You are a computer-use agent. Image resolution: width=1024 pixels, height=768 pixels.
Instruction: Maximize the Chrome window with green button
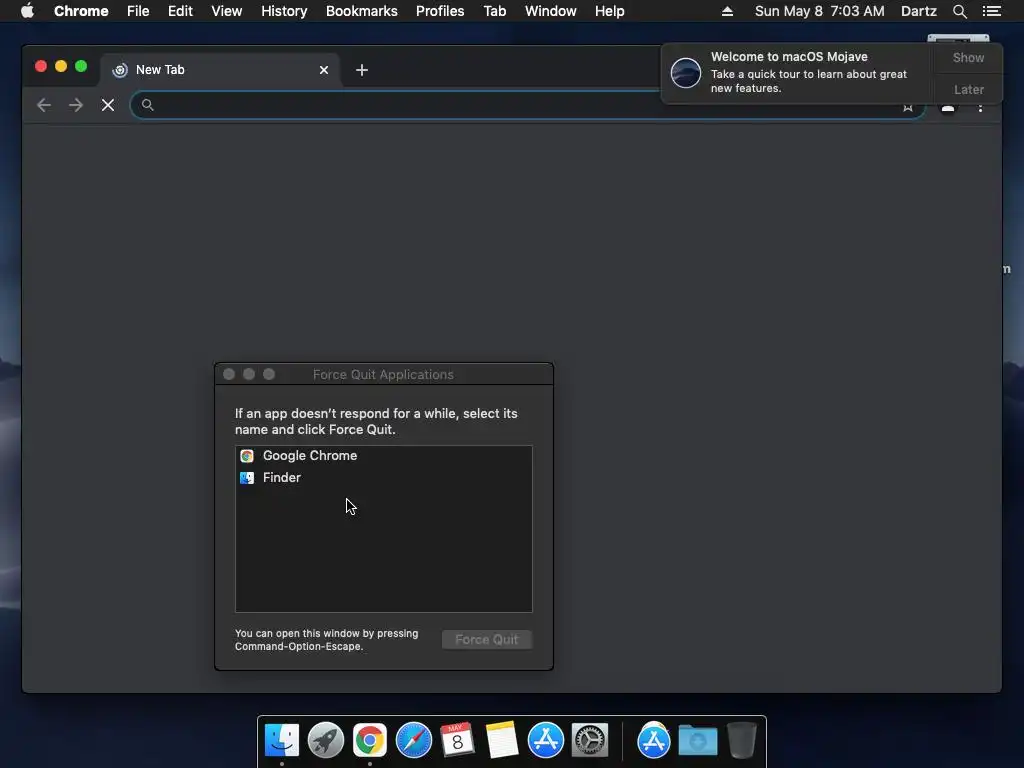coord(81,67)
